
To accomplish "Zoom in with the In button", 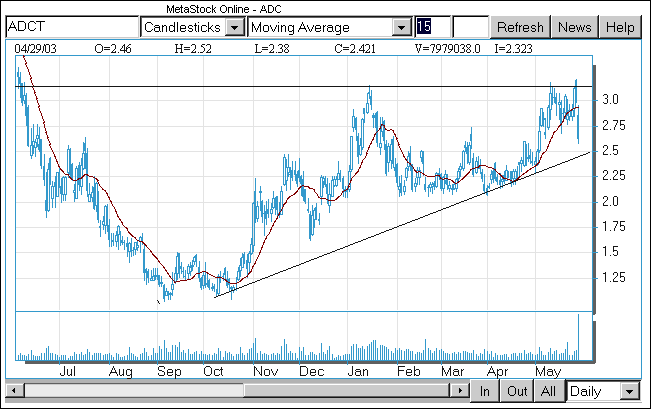I will click(x=485, y=391).
